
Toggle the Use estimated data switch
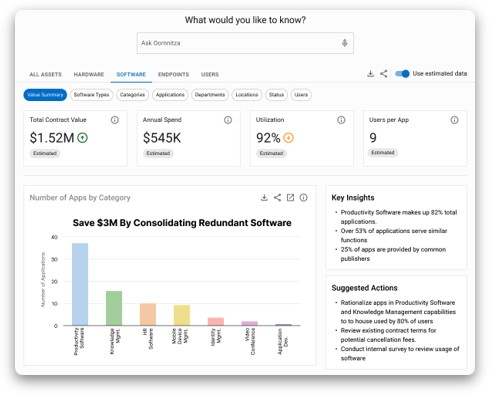402,74
